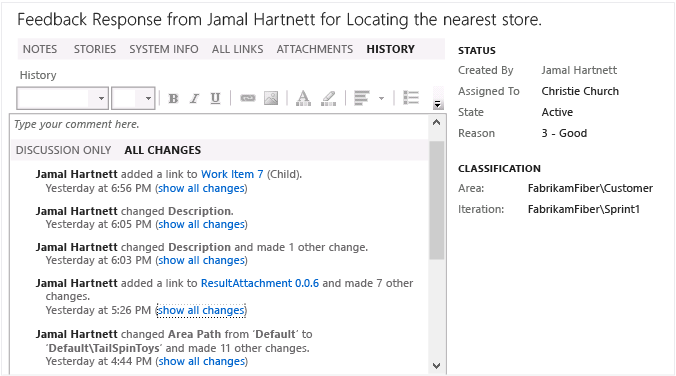Show all changes for 4:44 PM entry
The image size is (676, 376).
(x=202, y=361)
